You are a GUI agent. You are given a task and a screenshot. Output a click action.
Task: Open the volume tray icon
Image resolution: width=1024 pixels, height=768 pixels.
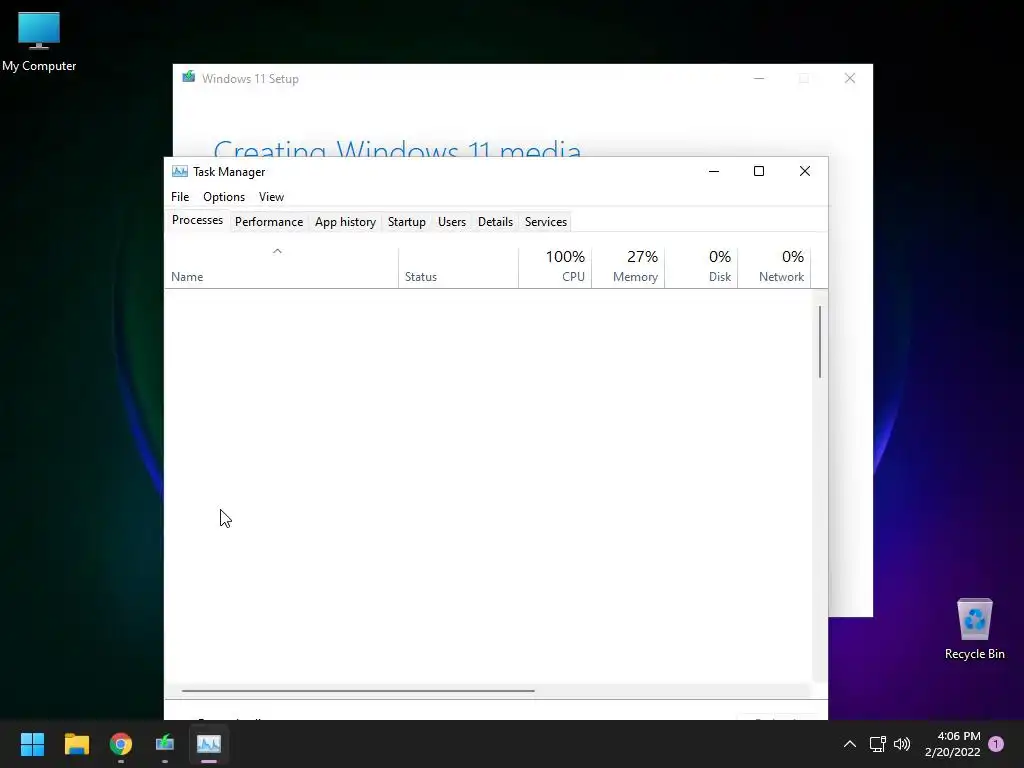902,744
